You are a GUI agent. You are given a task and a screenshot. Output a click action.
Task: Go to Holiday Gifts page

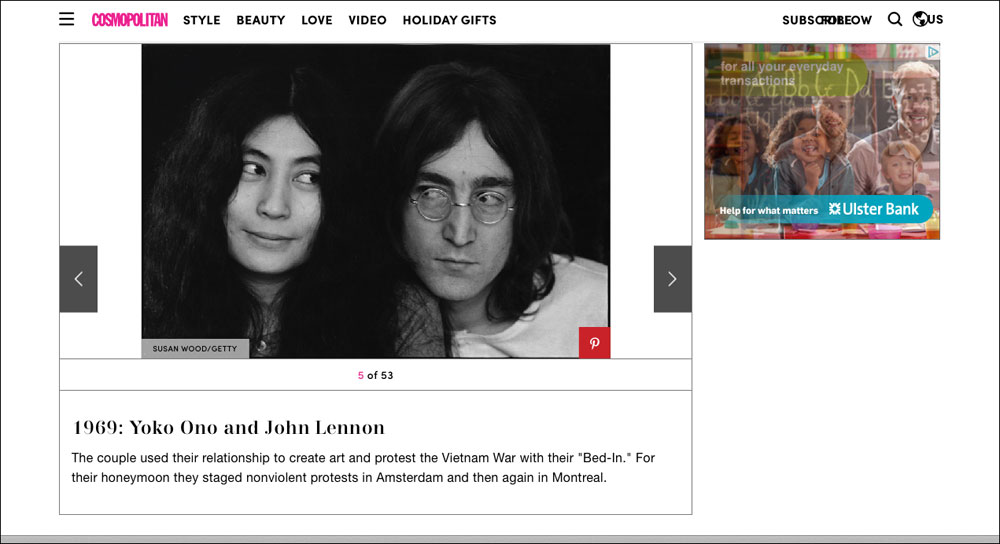coord(450,20)
